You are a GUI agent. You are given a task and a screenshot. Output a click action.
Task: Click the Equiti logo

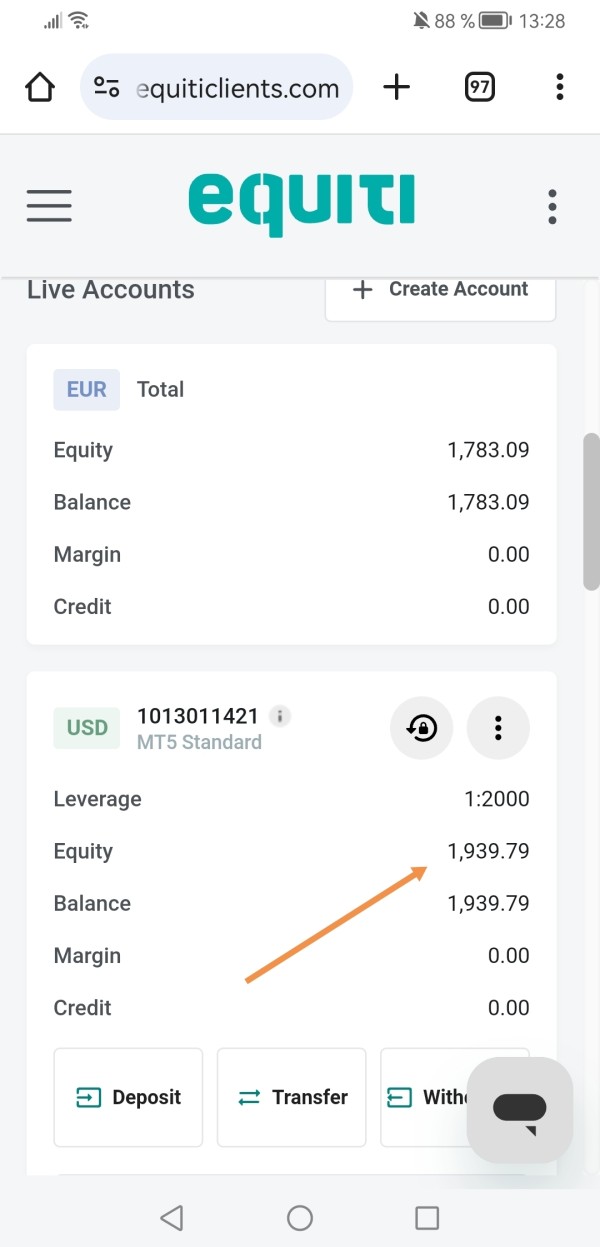coord(301,205)
